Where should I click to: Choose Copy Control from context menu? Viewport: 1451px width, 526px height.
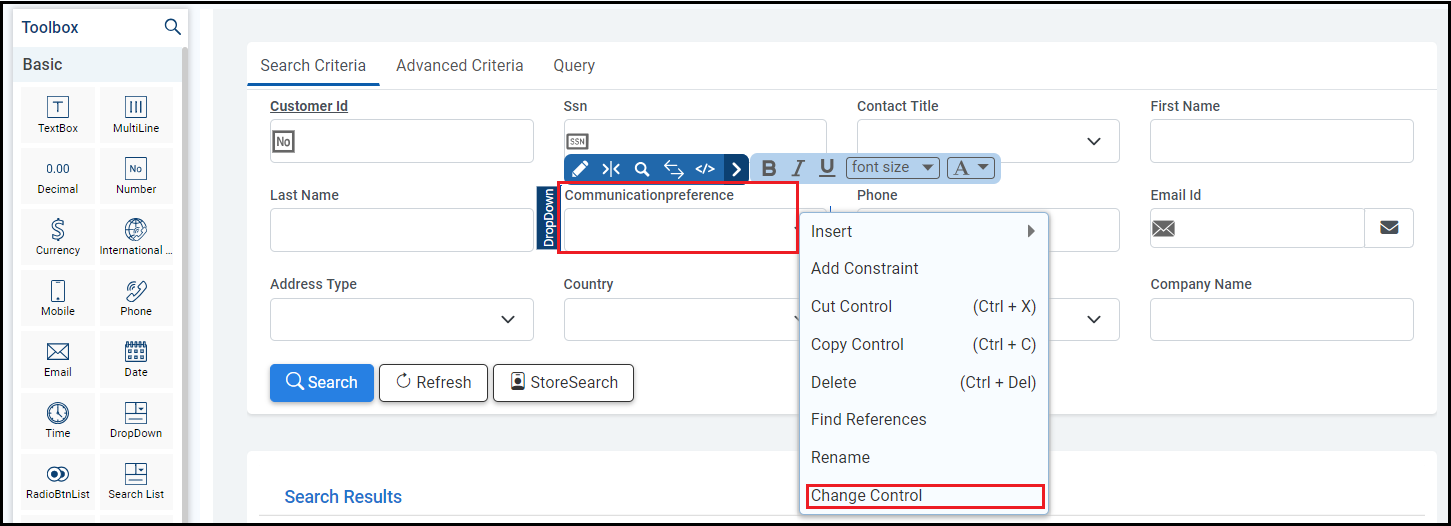tap(924, 344)
